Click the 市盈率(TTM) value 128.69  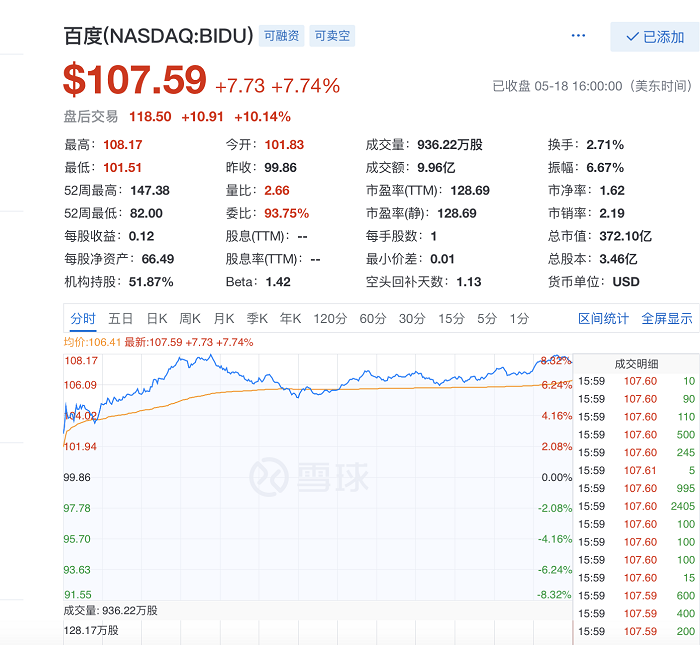coord(470,191)
